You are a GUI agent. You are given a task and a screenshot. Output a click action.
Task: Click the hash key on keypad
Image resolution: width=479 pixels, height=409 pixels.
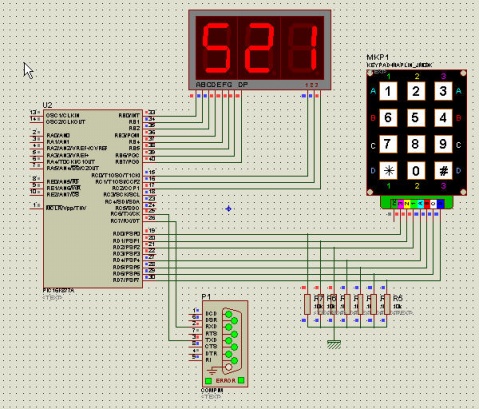tap(443, 171)
